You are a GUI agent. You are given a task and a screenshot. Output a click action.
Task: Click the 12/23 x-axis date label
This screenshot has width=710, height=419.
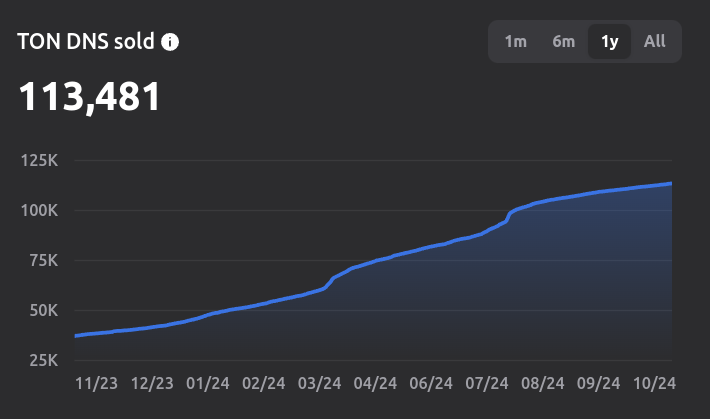coord(152,384)
